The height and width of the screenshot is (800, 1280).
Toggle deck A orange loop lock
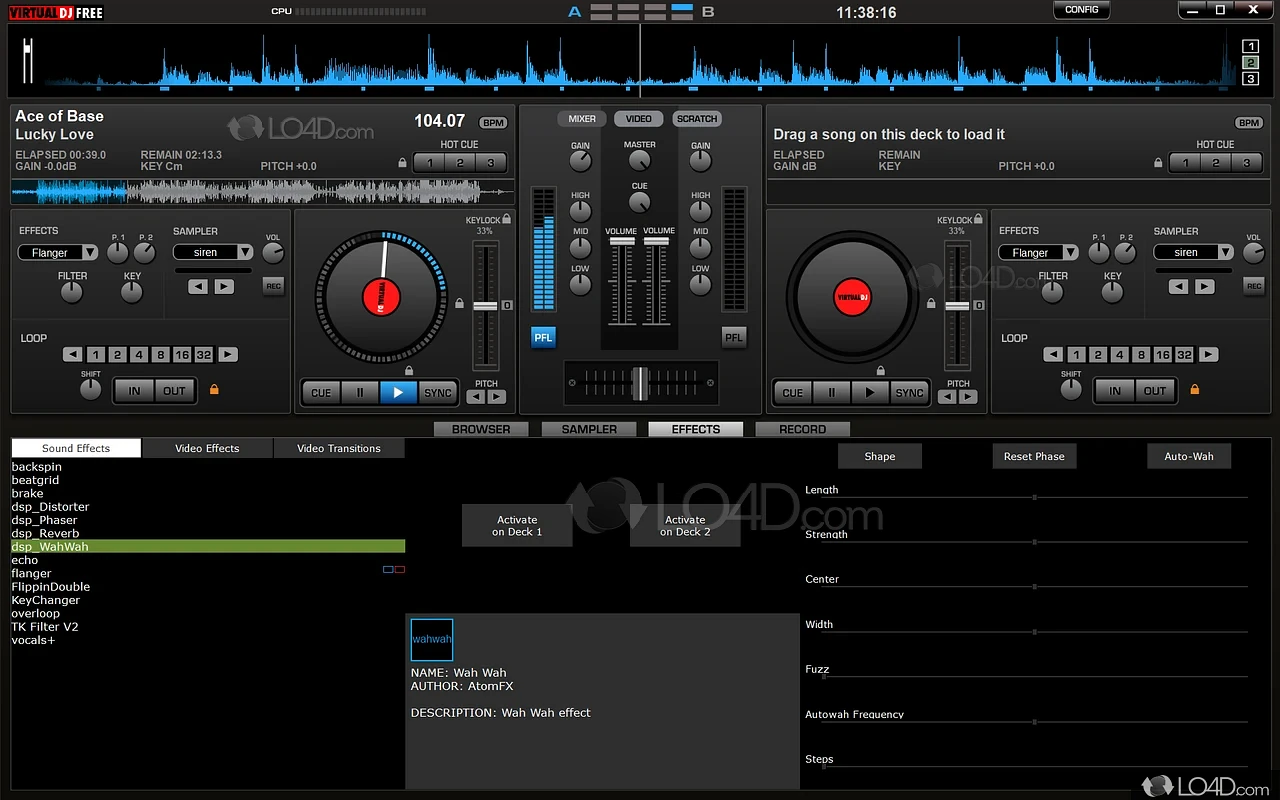click(x=214, y=389)
